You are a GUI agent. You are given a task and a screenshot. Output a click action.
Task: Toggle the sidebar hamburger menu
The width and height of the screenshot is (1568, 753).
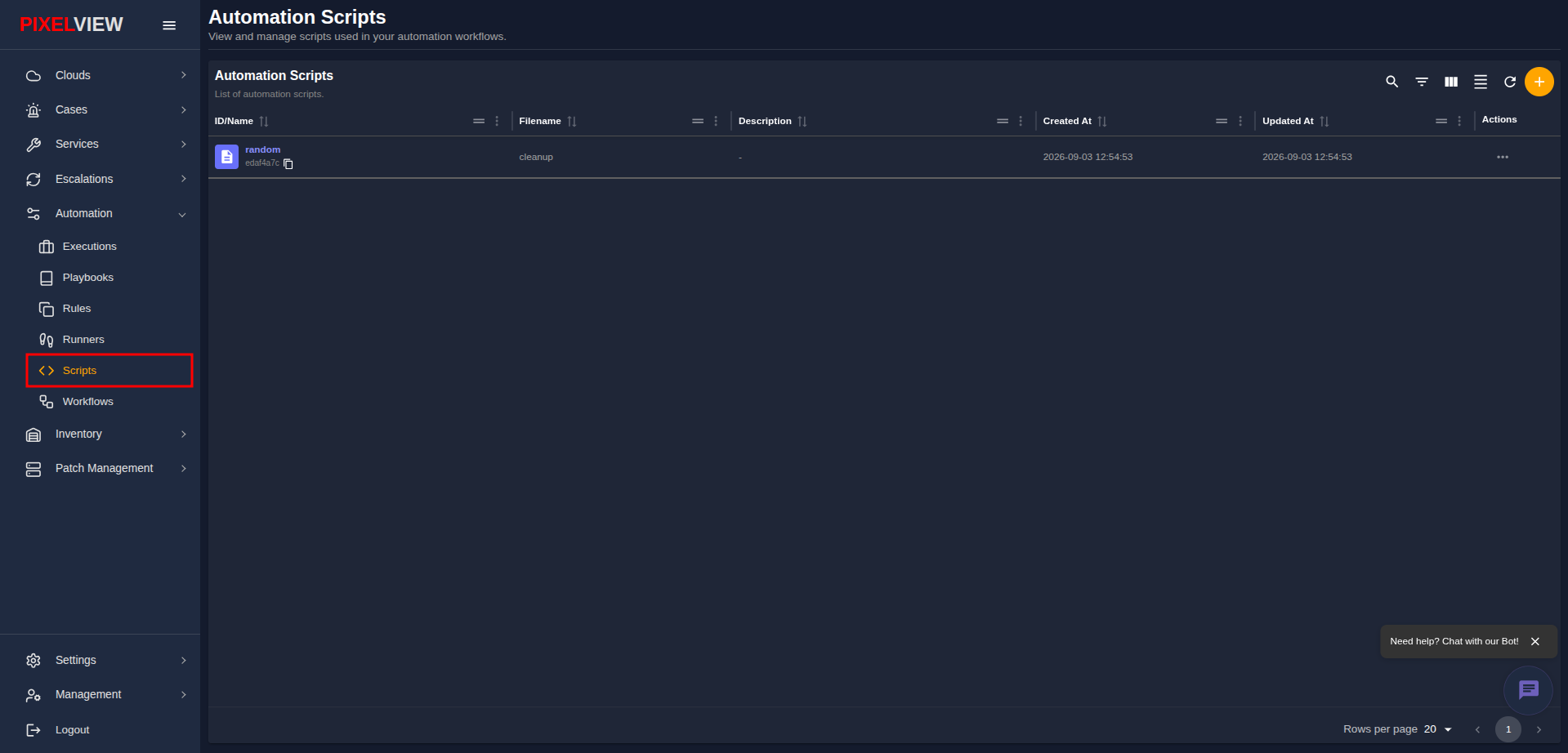169,25
